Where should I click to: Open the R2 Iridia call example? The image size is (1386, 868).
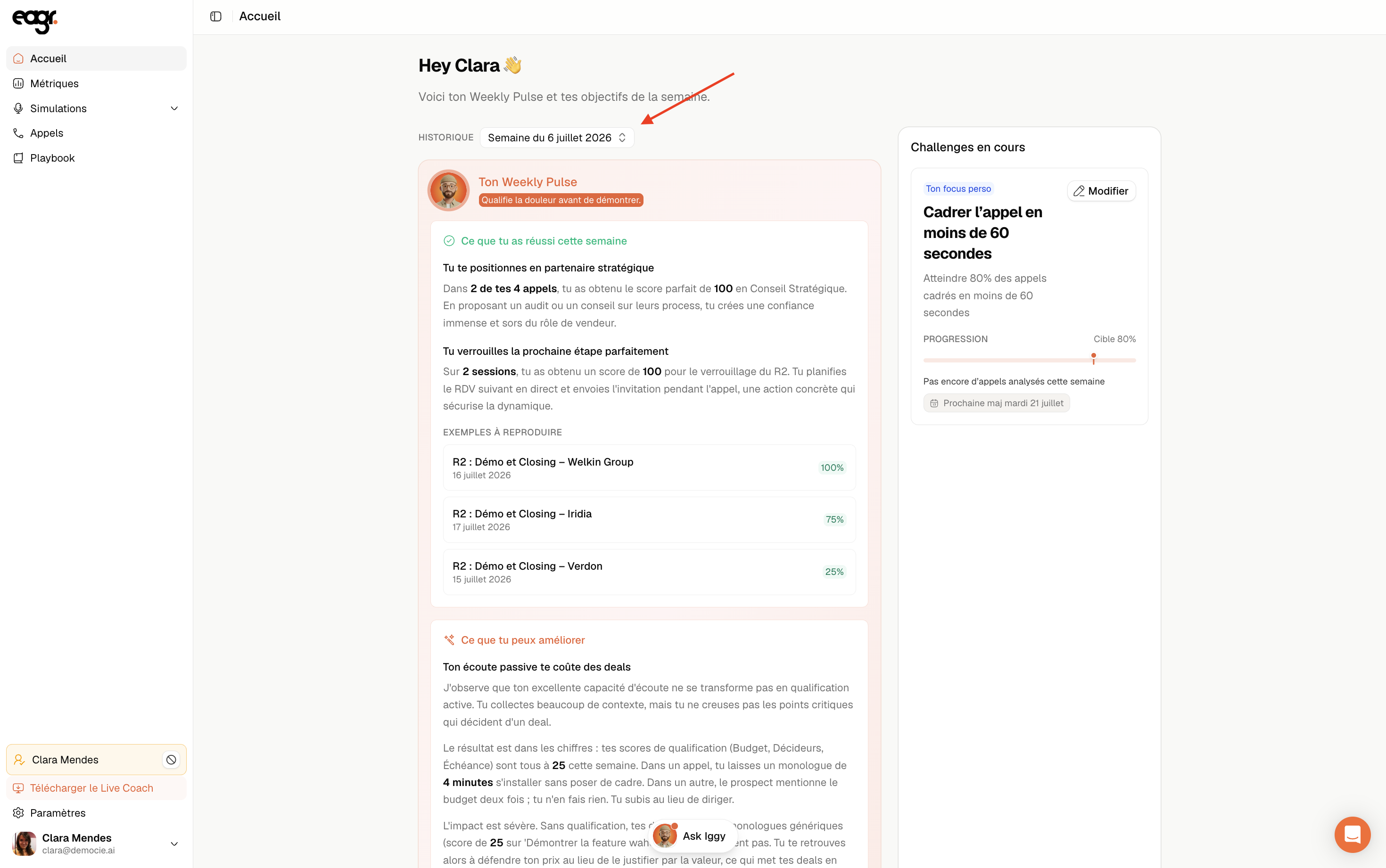click(x=649, y=520)
